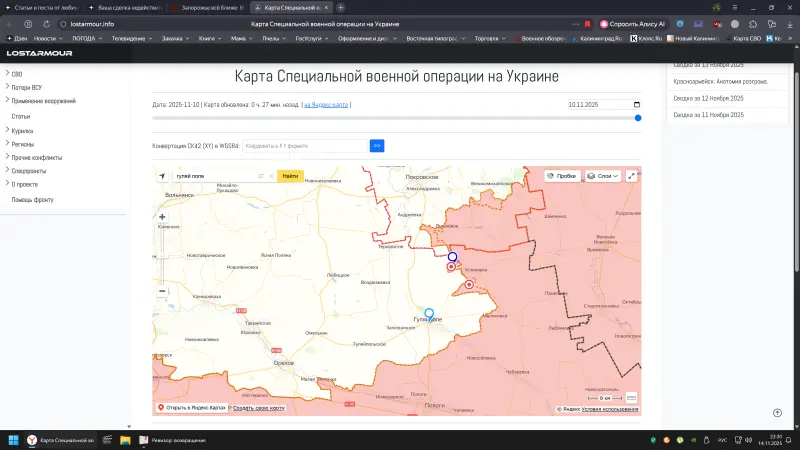Zoom in on the map with plus button

162,216
